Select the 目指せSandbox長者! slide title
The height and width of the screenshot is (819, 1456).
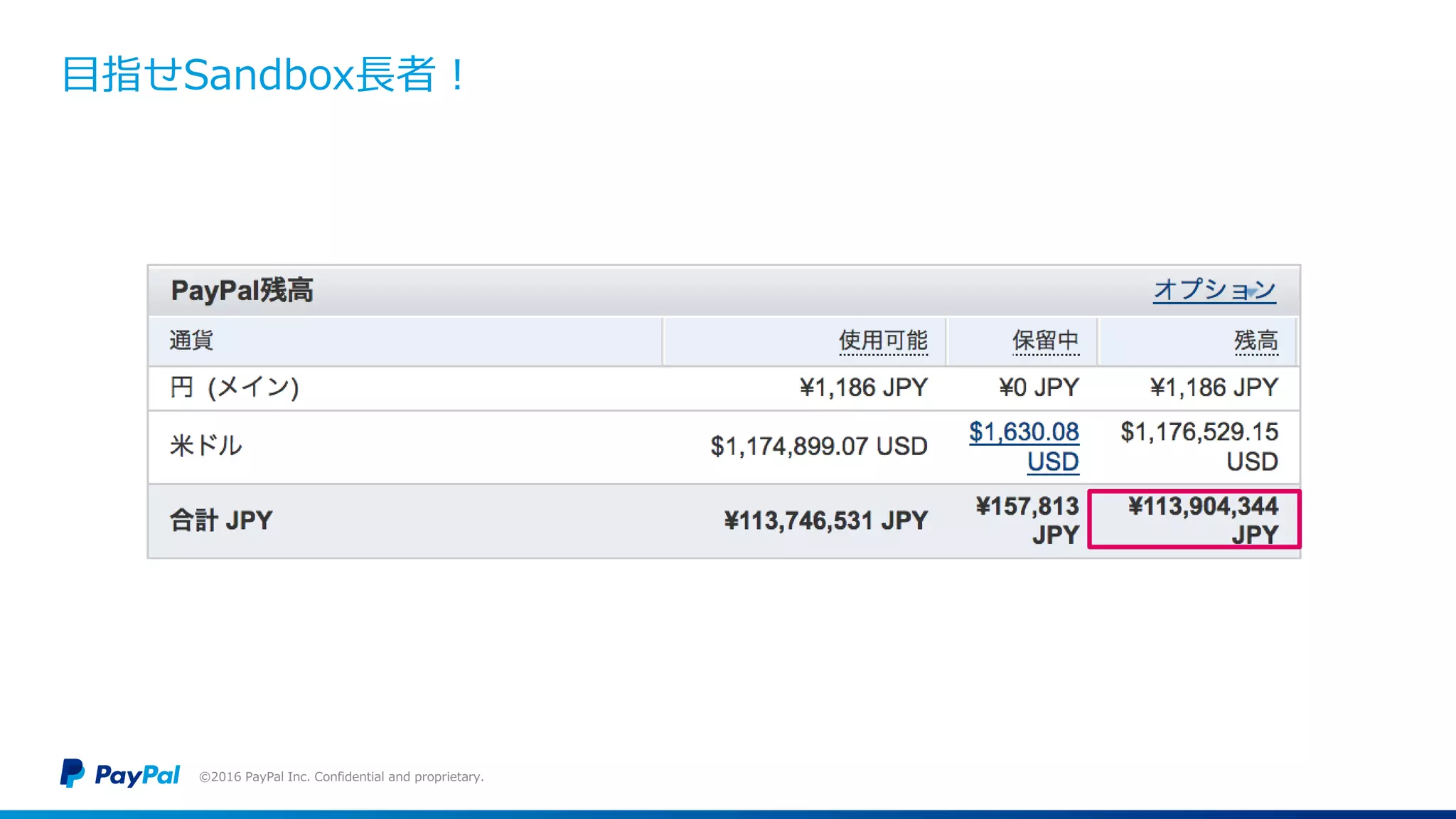pos(264,75)
